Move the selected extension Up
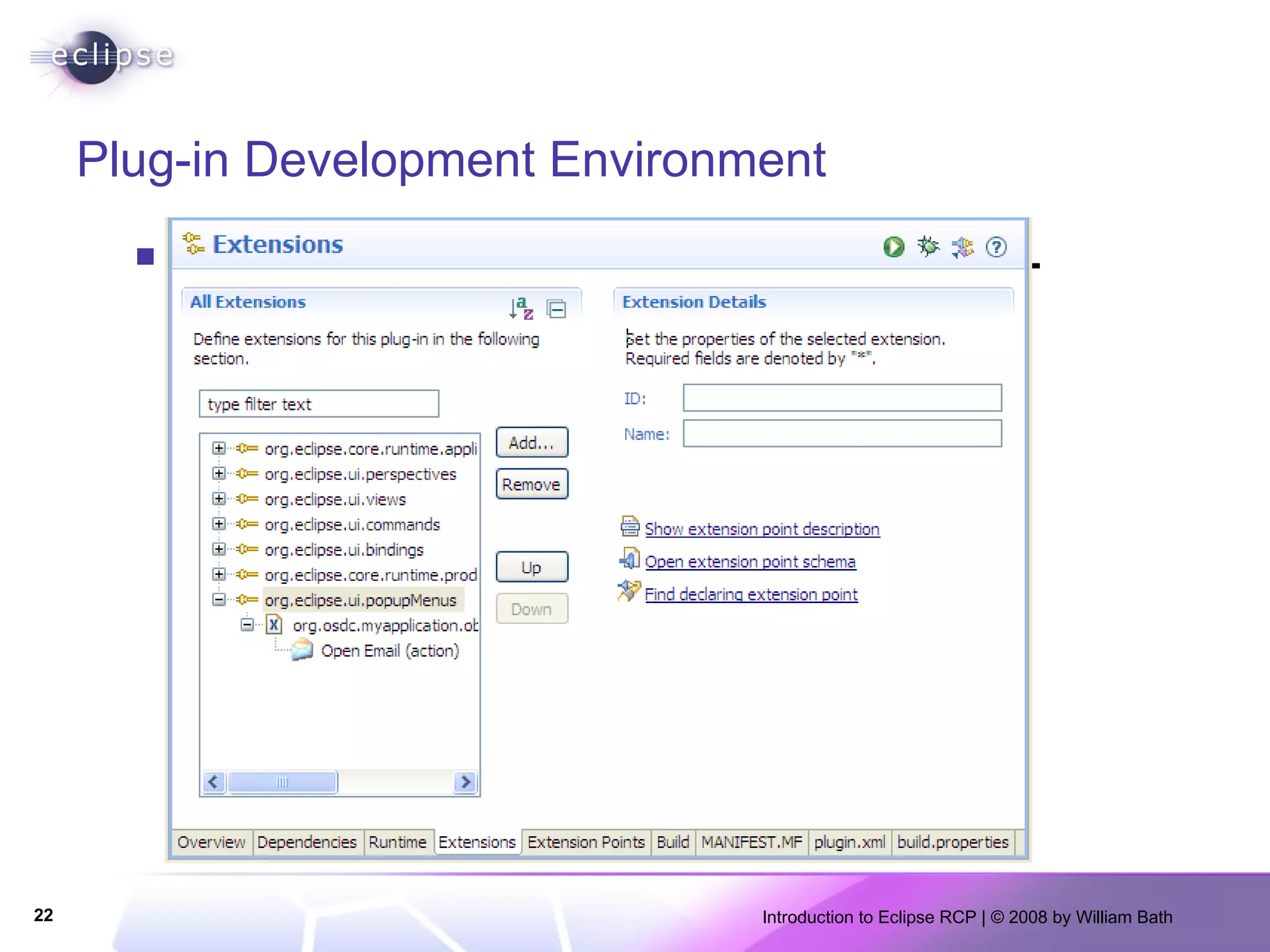 [x=531, y=567]
